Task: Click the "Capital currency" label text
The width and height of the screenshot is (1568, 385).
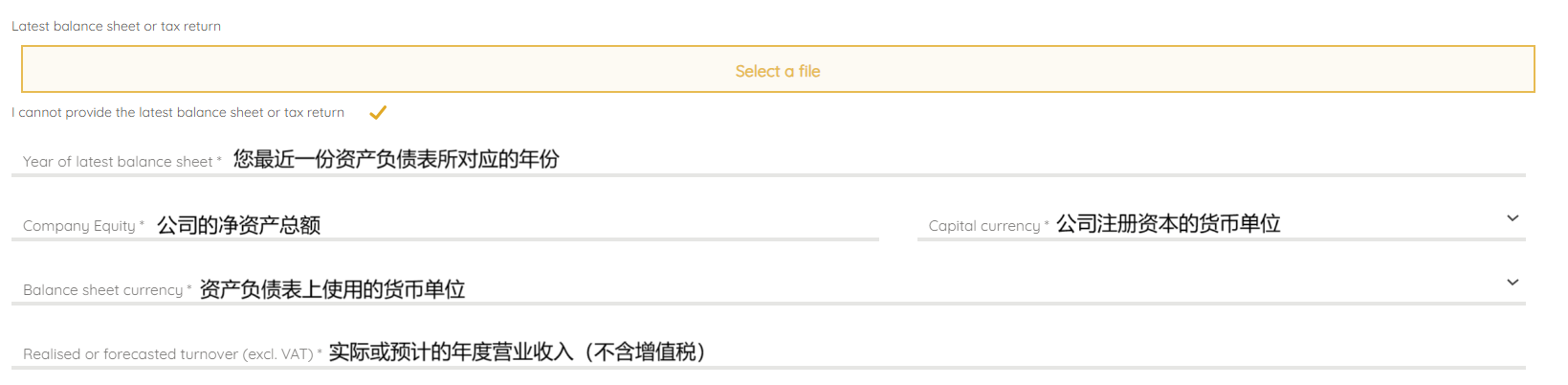Action: pos(984,226)
